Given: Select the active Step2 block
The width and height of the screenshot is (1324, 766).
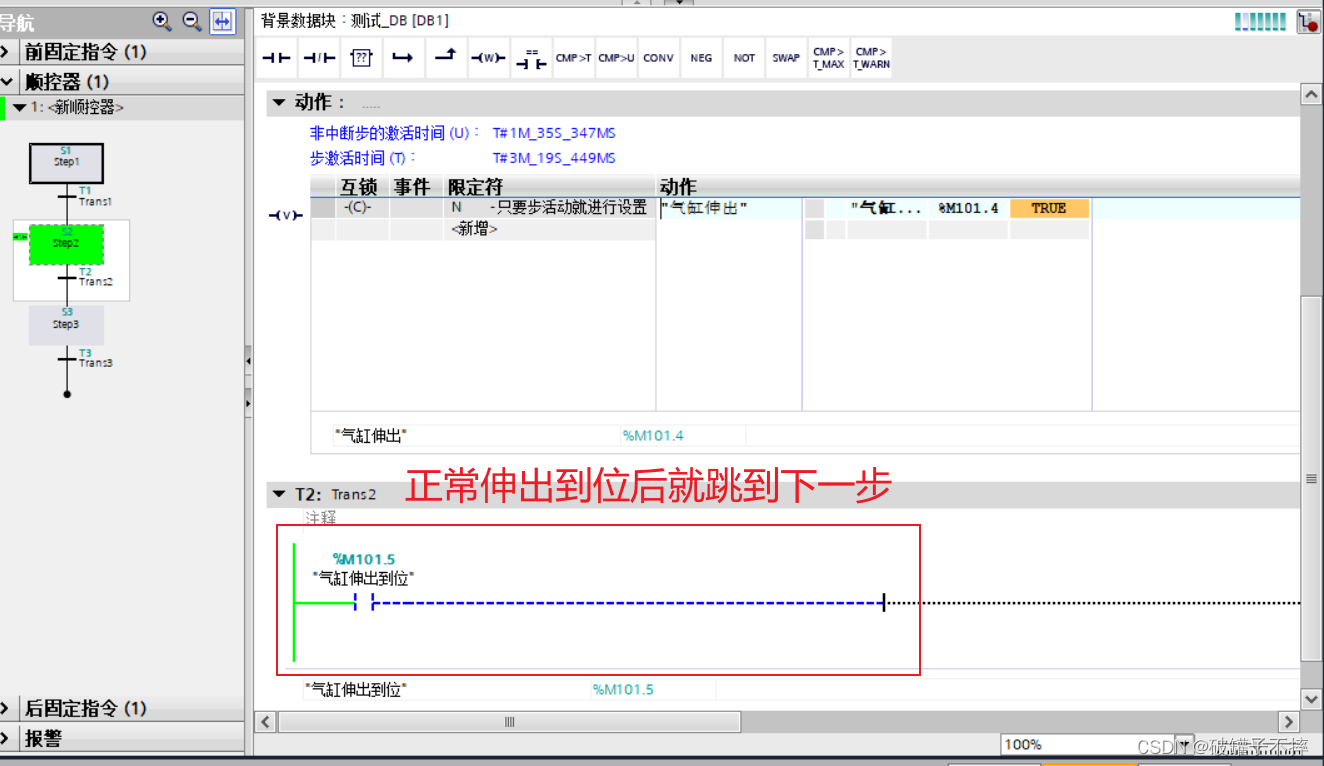Looking at the screenshot, I should pos(66,243).
